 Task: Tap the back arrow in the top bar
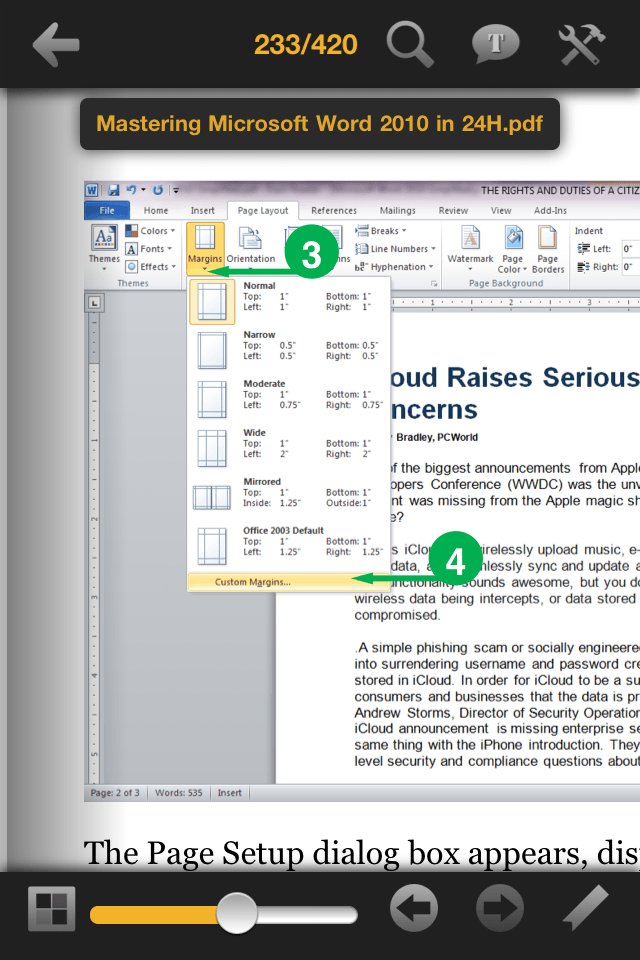pos(56,44)
